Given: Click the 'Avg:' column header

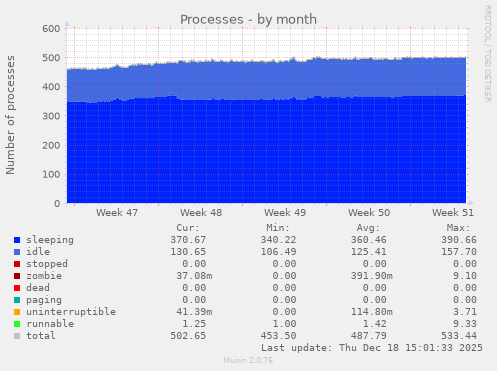Looking at the screenshot, I should pyautogui.click(x=368, y=228).
